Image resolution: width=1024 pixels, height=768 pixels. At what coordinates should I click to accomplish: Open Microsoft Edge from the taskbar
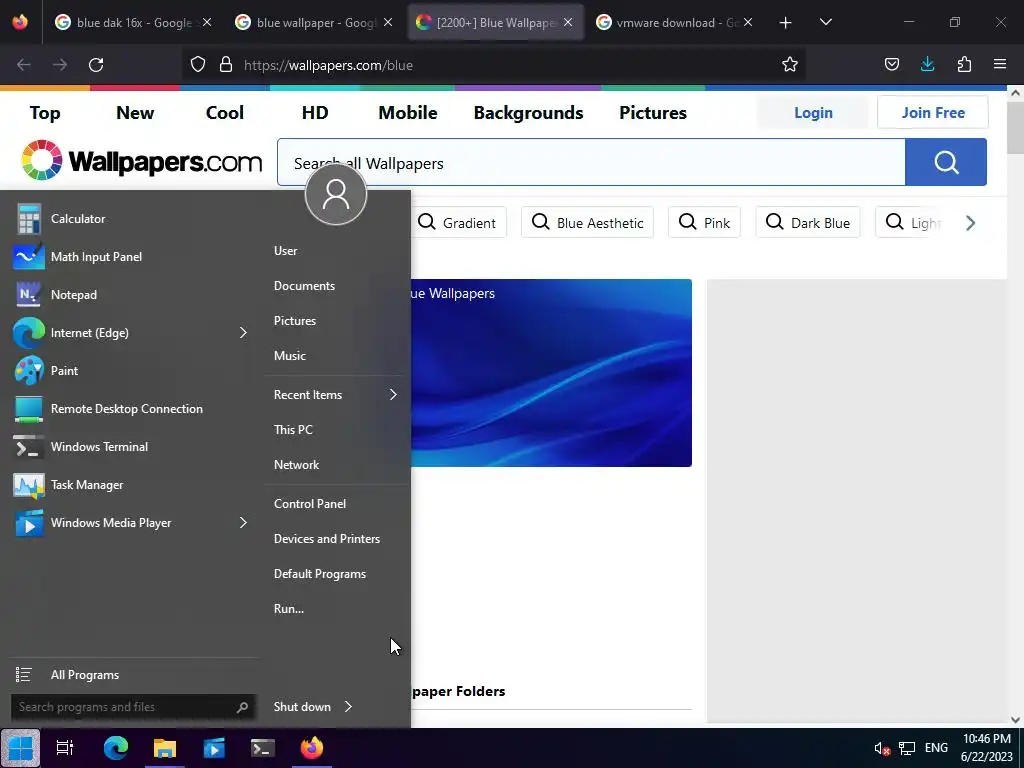point(116,748)
